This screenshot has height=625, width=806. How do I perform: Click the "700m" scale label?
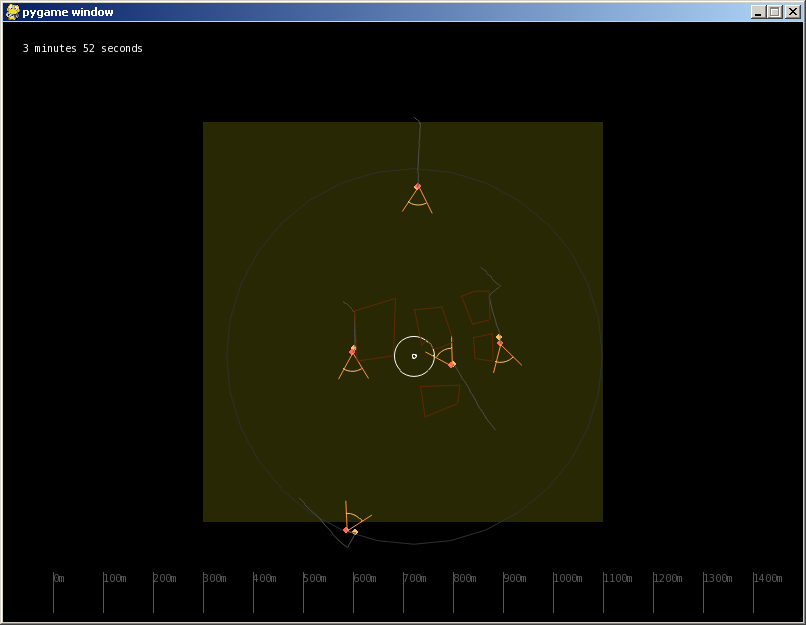coord(415,578)
